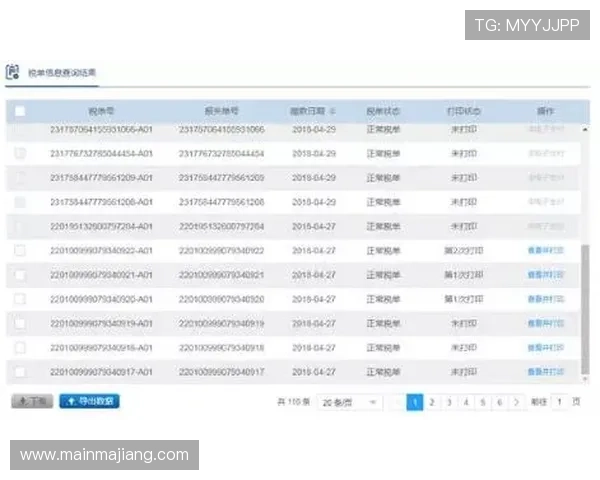Open the 税单信息查询结果 tab
The height and width of the screenshot is (480, 600).
point(62,73)
